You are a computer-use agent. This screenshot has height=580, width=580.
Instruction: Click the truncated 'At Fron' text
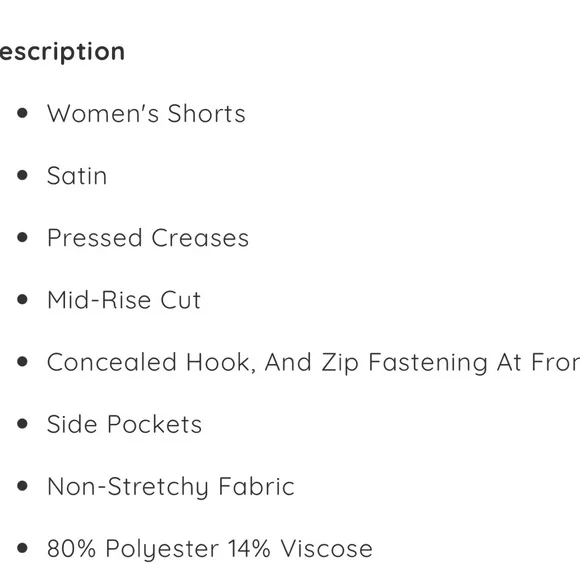(539, 362)
